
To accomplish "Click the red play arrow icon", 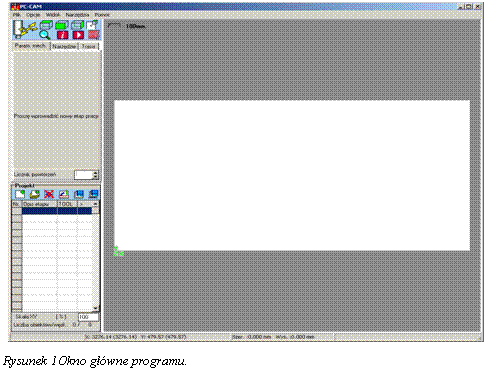I will point(78,35).
